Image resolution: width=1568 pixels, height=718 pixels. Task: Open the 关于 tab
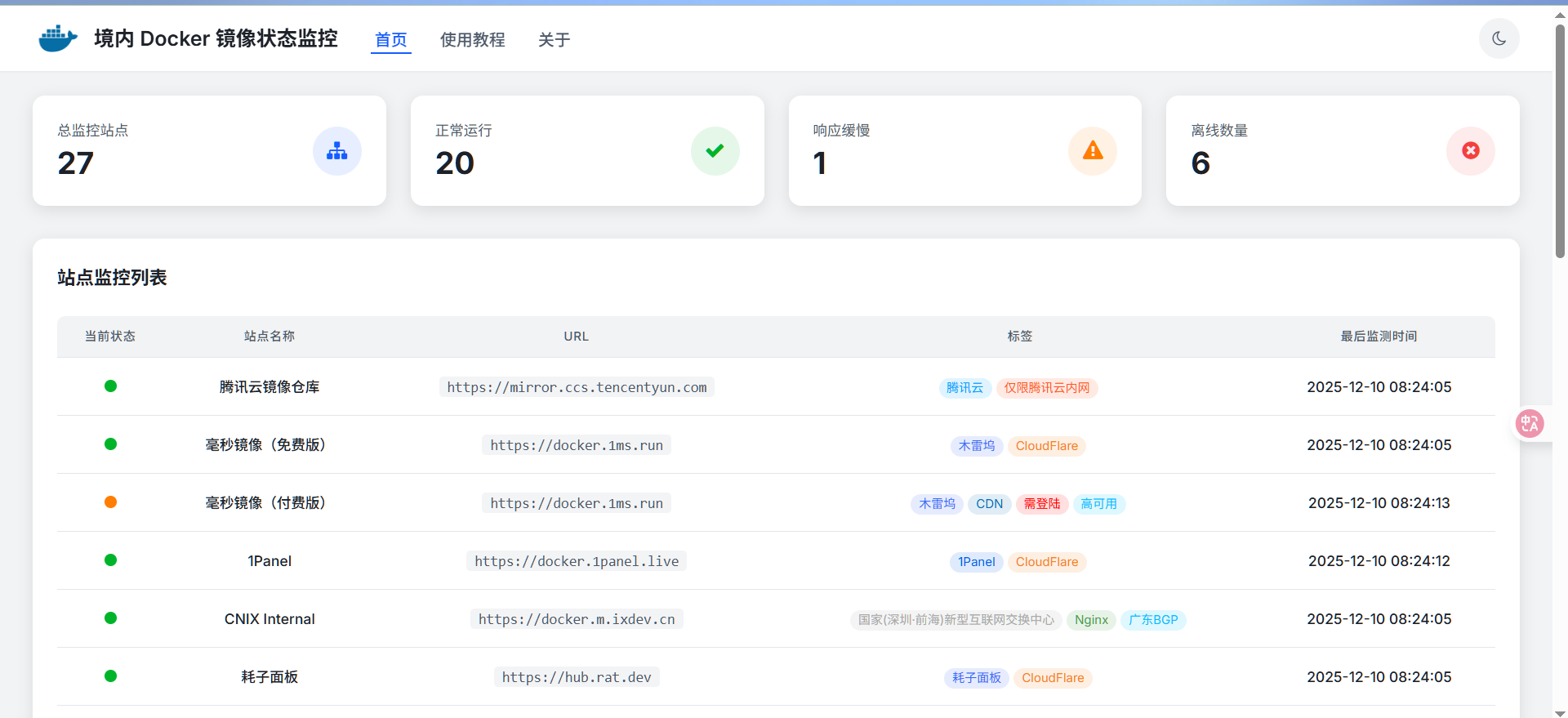pos(555,40)
